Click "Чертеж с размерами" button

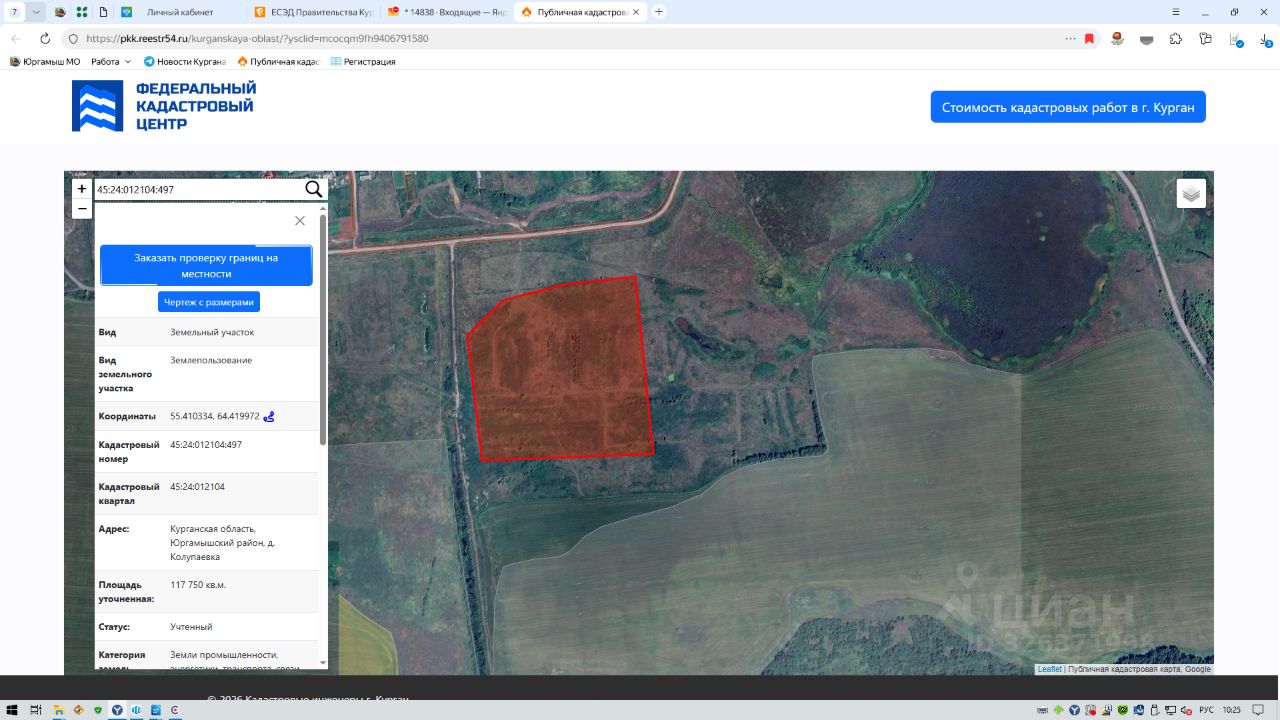pos(208,302)
